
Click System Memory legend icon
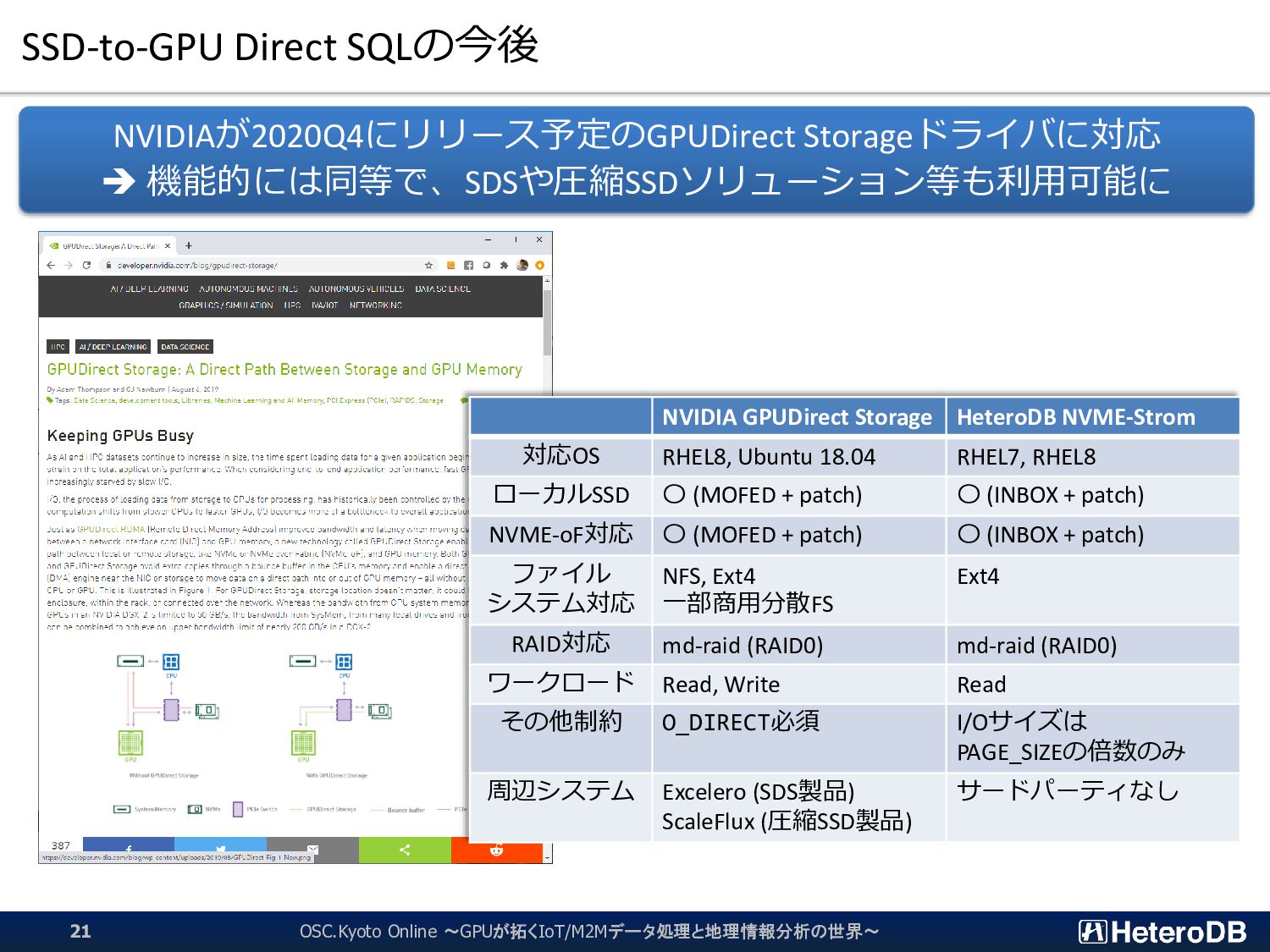click(x=122, y=809)
